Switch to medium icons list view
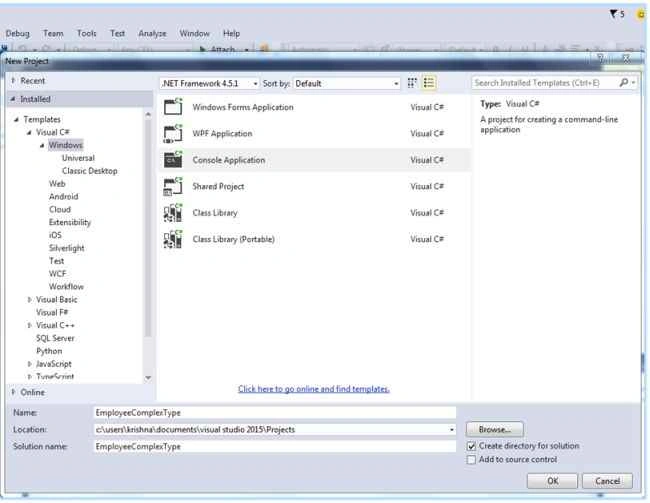This screenshot has height=503, width=650. point(429,83)
